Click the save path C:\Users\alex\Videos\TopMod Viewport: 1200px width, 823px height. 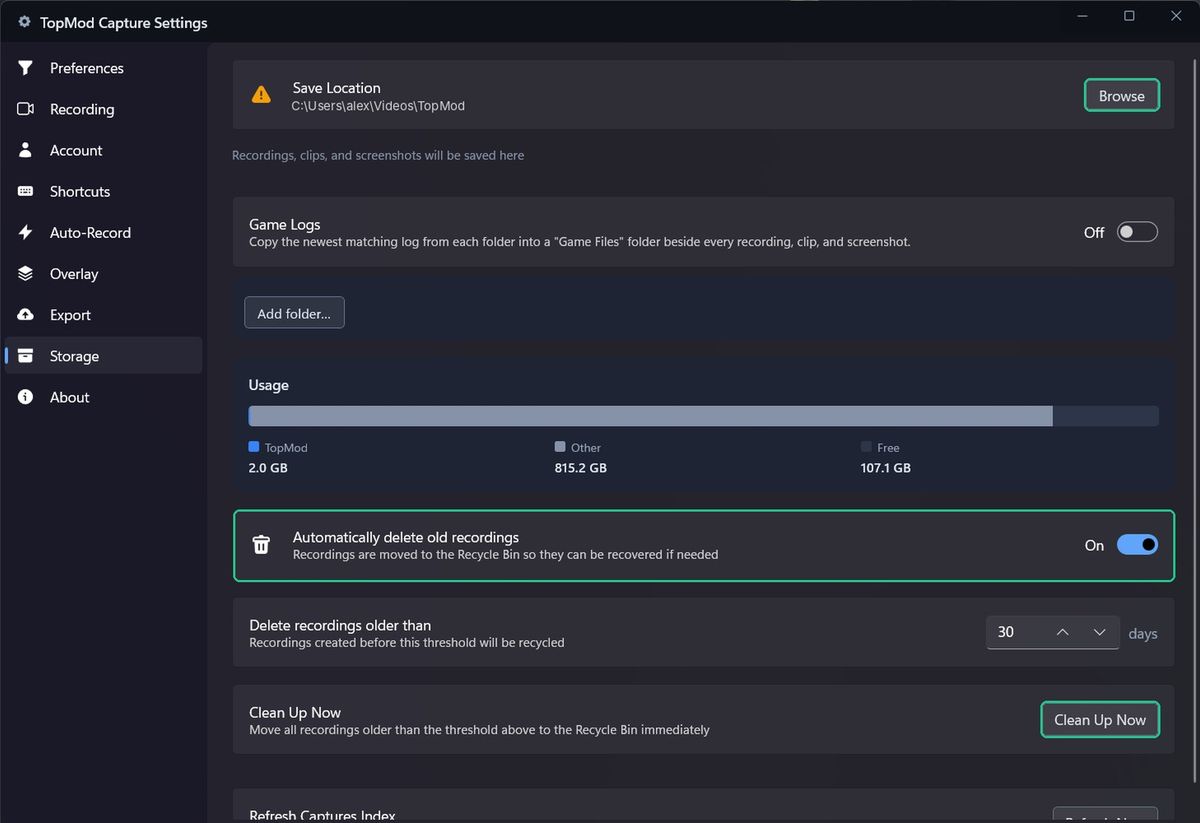[378, 106]
